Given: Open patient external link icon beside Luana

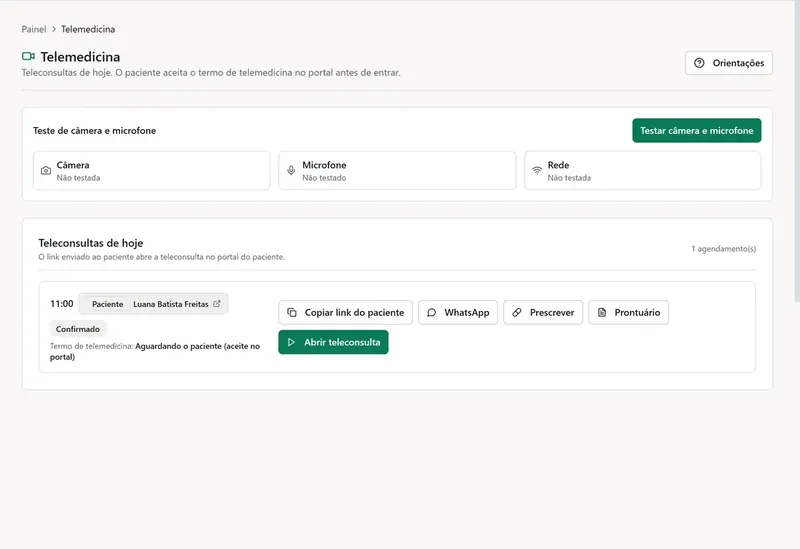Looking at the screenshot, I should click(x=217, y=304).
